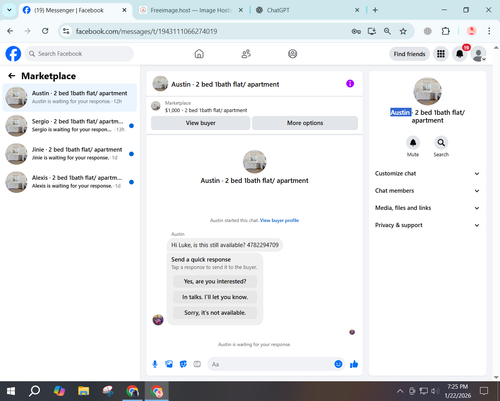Click the purple conversation info icon
Screen dimensions: 500x401
(x=350, y=84)
